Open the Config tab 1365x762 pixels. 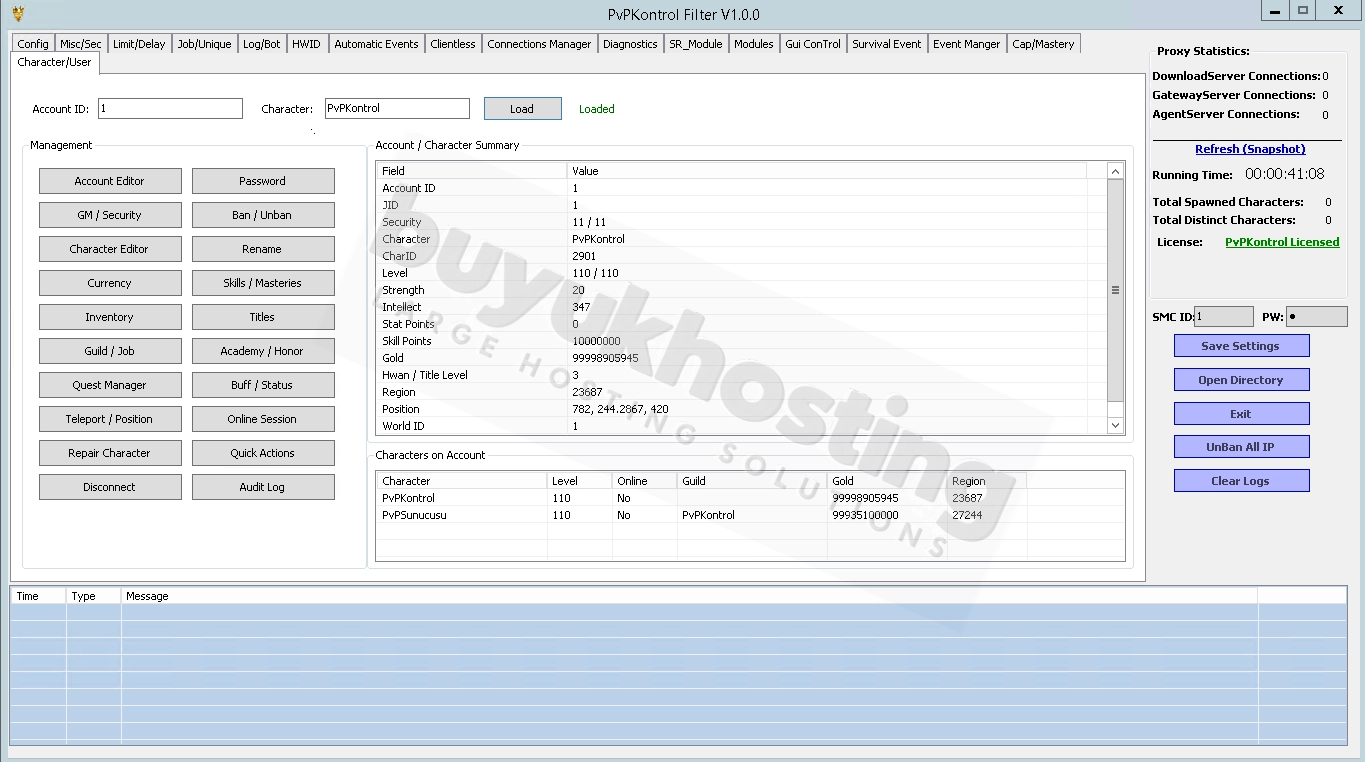[x=33, y=44]
